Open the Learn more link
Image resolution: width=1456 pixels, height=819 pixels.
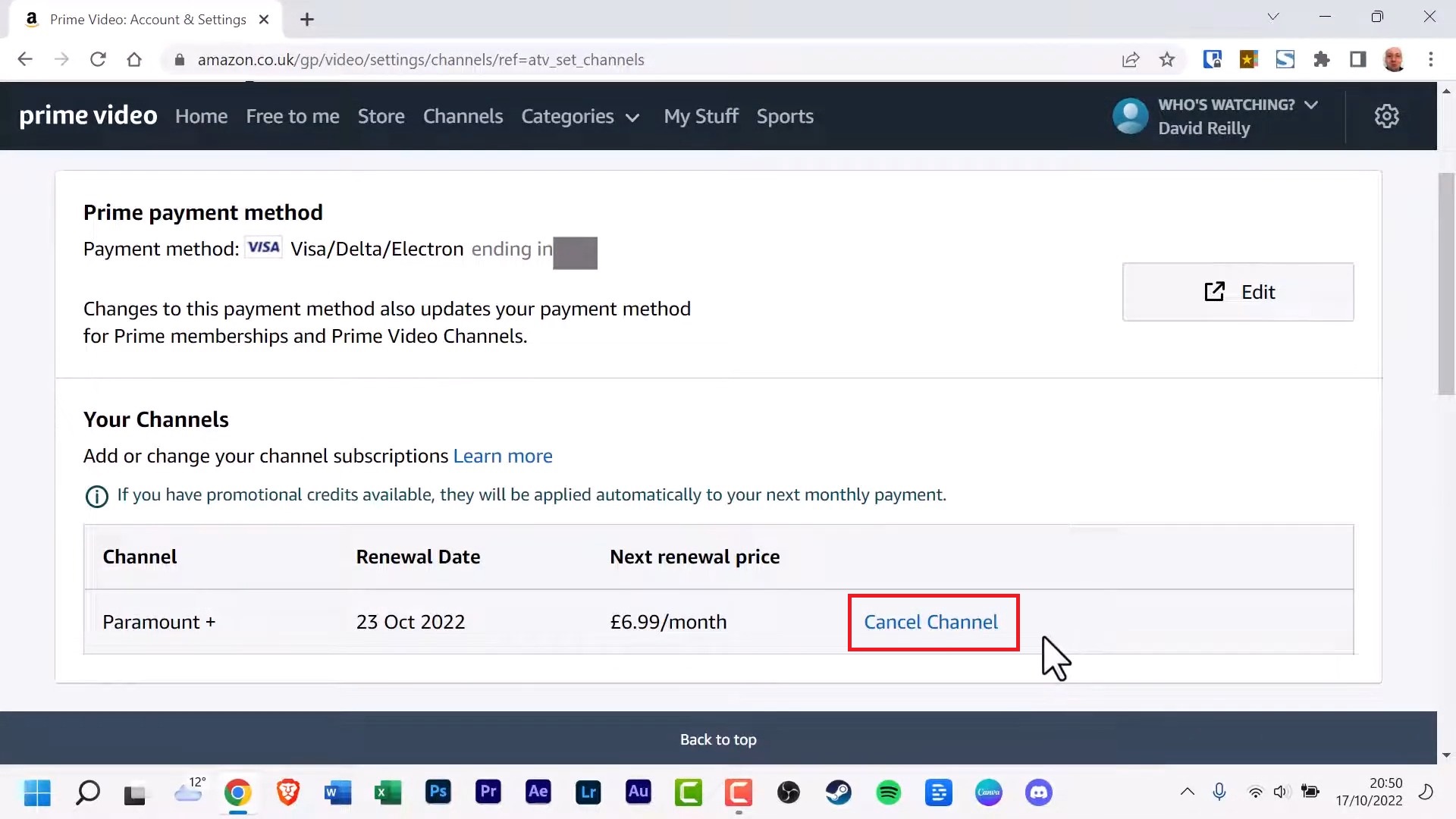click(x=503, y=456)
